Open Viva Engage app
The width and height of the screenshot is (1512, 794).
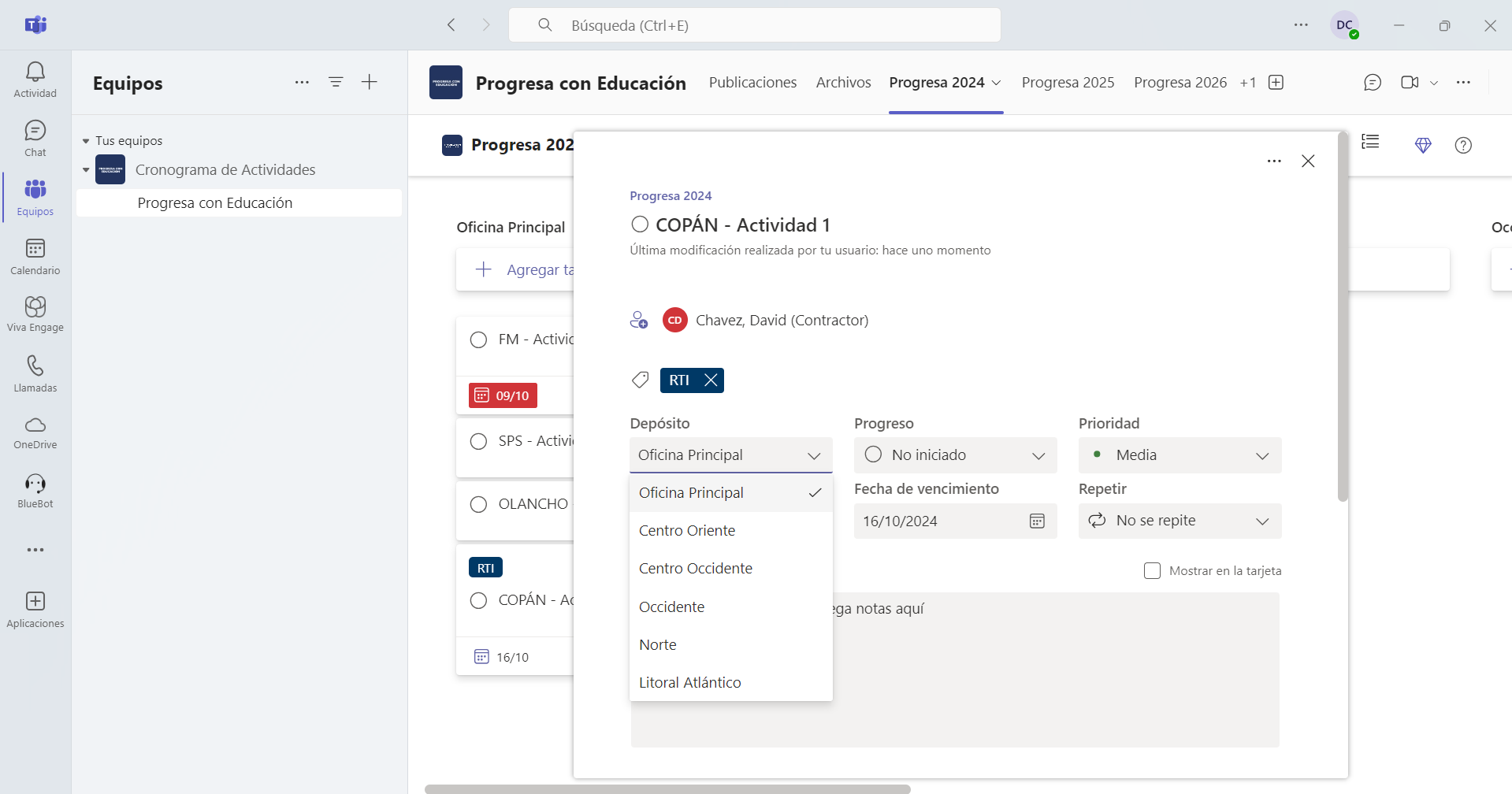(x=35, y=314)
